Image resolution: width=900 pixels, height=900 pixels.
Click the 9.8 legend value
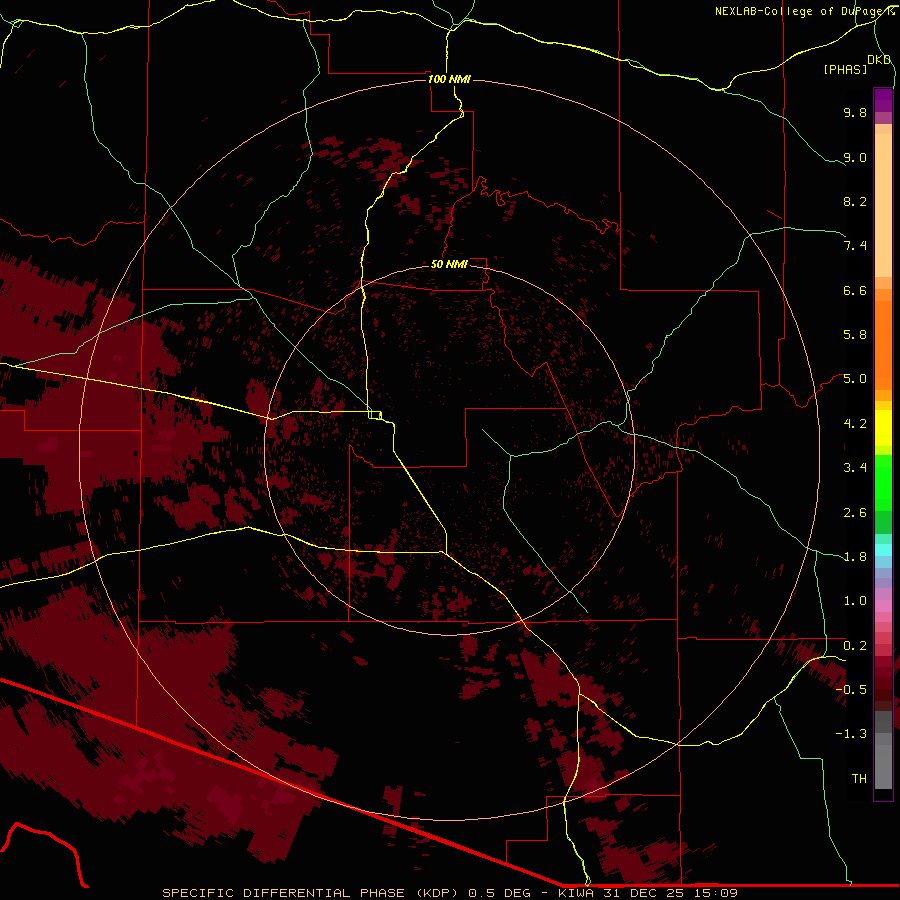pos(855,112)
